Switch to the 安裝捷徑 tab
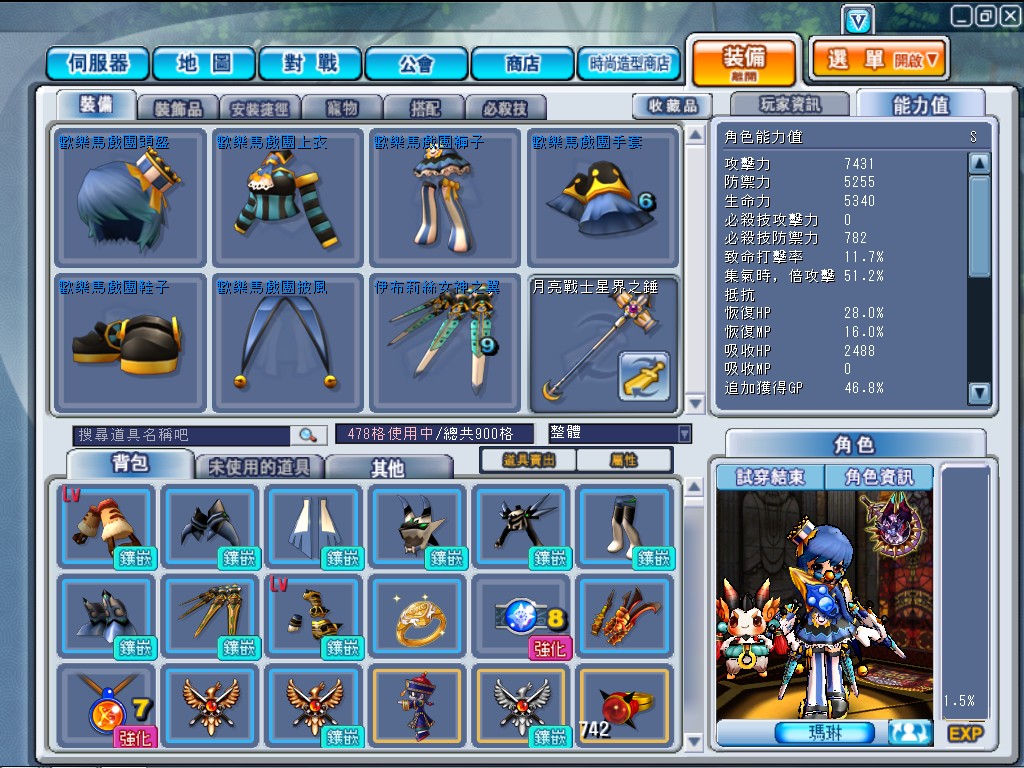 coord(260,108)
